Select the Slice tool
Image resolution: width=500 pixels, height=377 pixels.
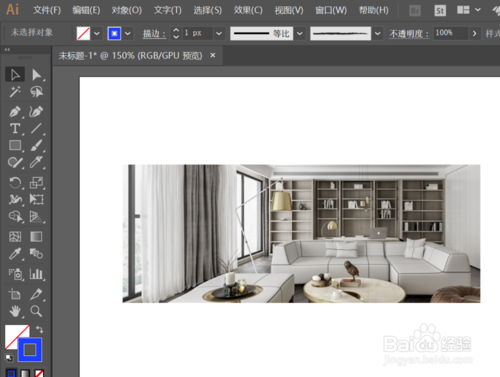(x=36, y=294)
